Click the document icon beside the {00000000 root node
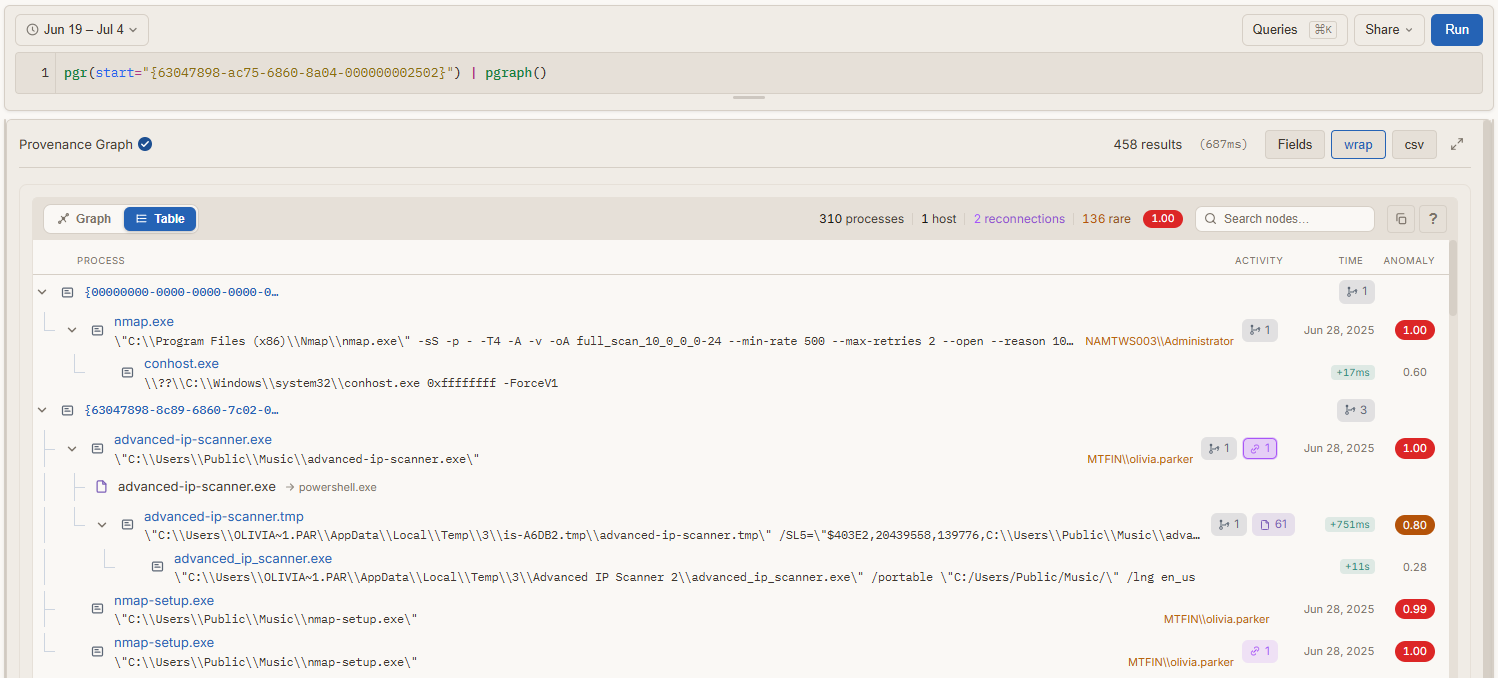The image size is (1498, 678). (67, 292)
